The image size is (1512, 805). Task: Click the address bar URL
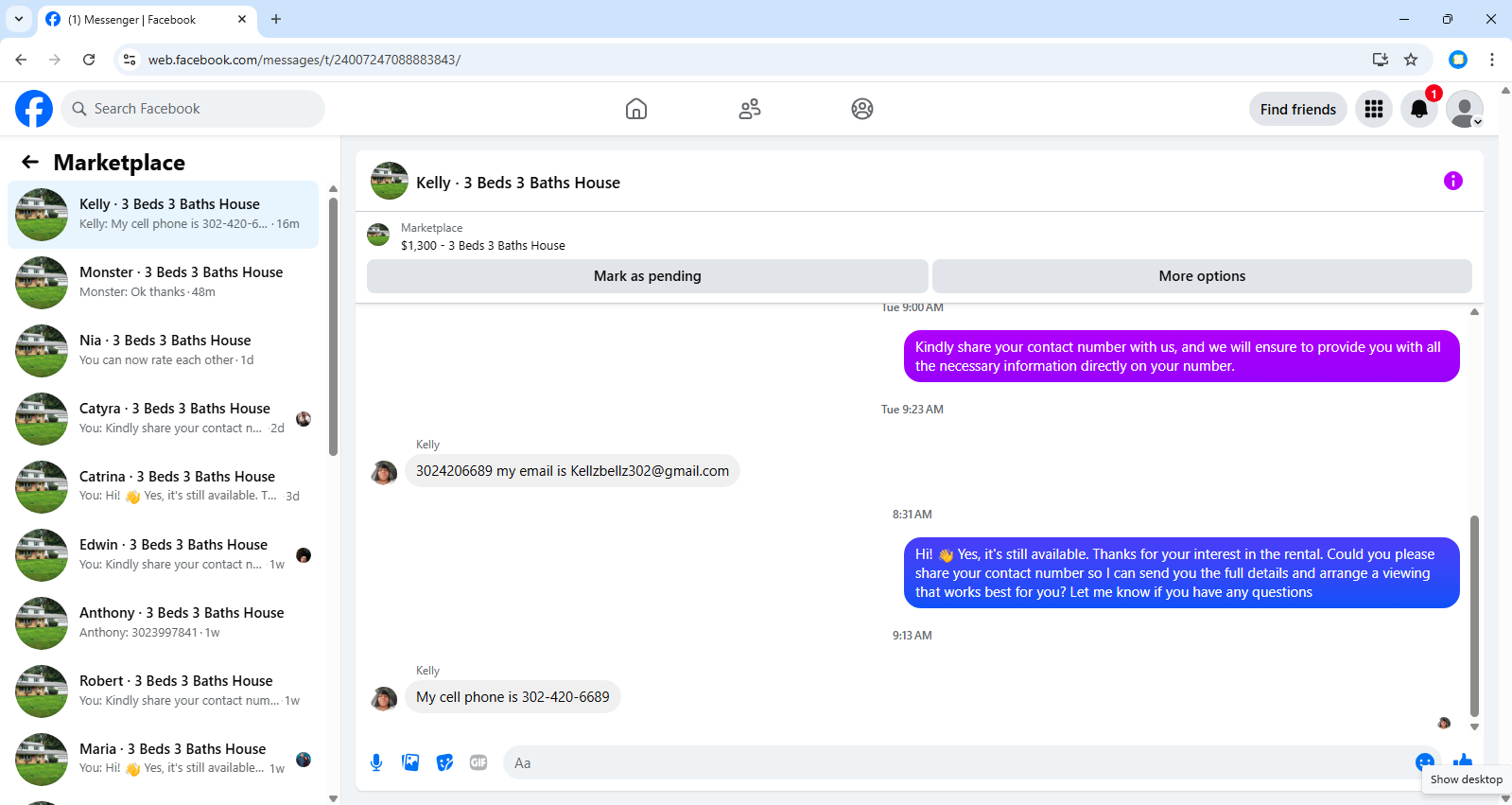[x=304, y=60]
